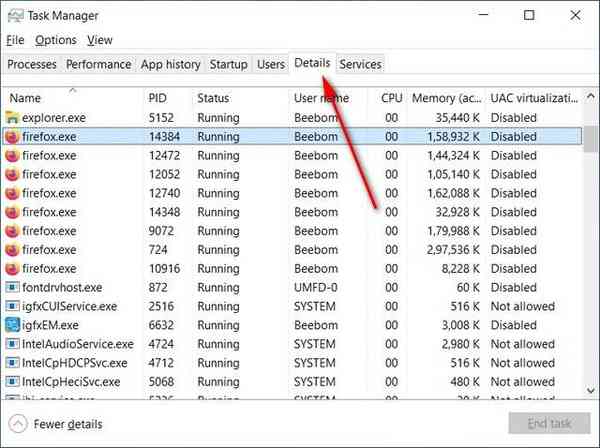Click the vertical scrollbar of process list
Viewport: 600px width, 448px height.
(x=591, y=250)
